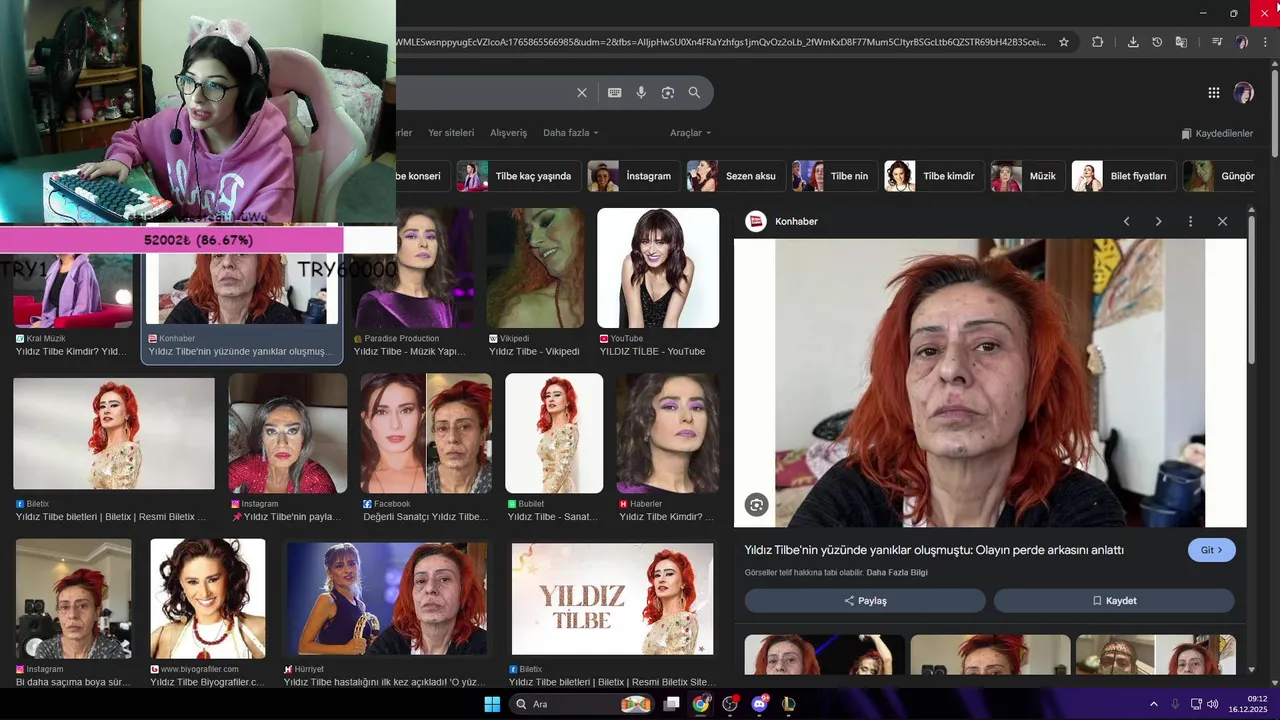Select the 'Bilet fiyatları' chip
The image size is (1280, 720).
tap(1123, 176)
